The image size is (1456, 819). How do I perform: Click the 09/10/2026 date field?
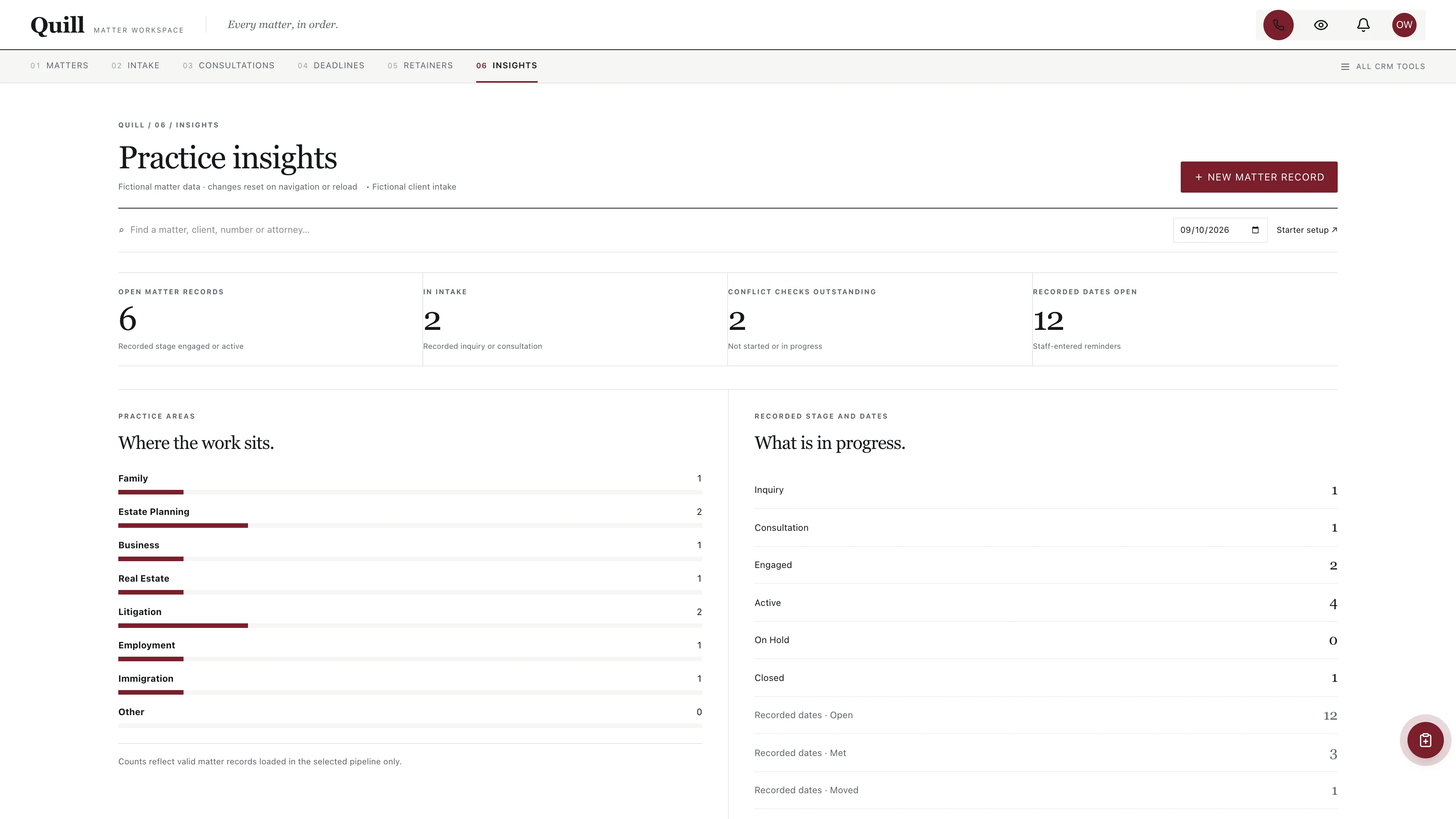pyautogui.click(x=1220, y=230)
